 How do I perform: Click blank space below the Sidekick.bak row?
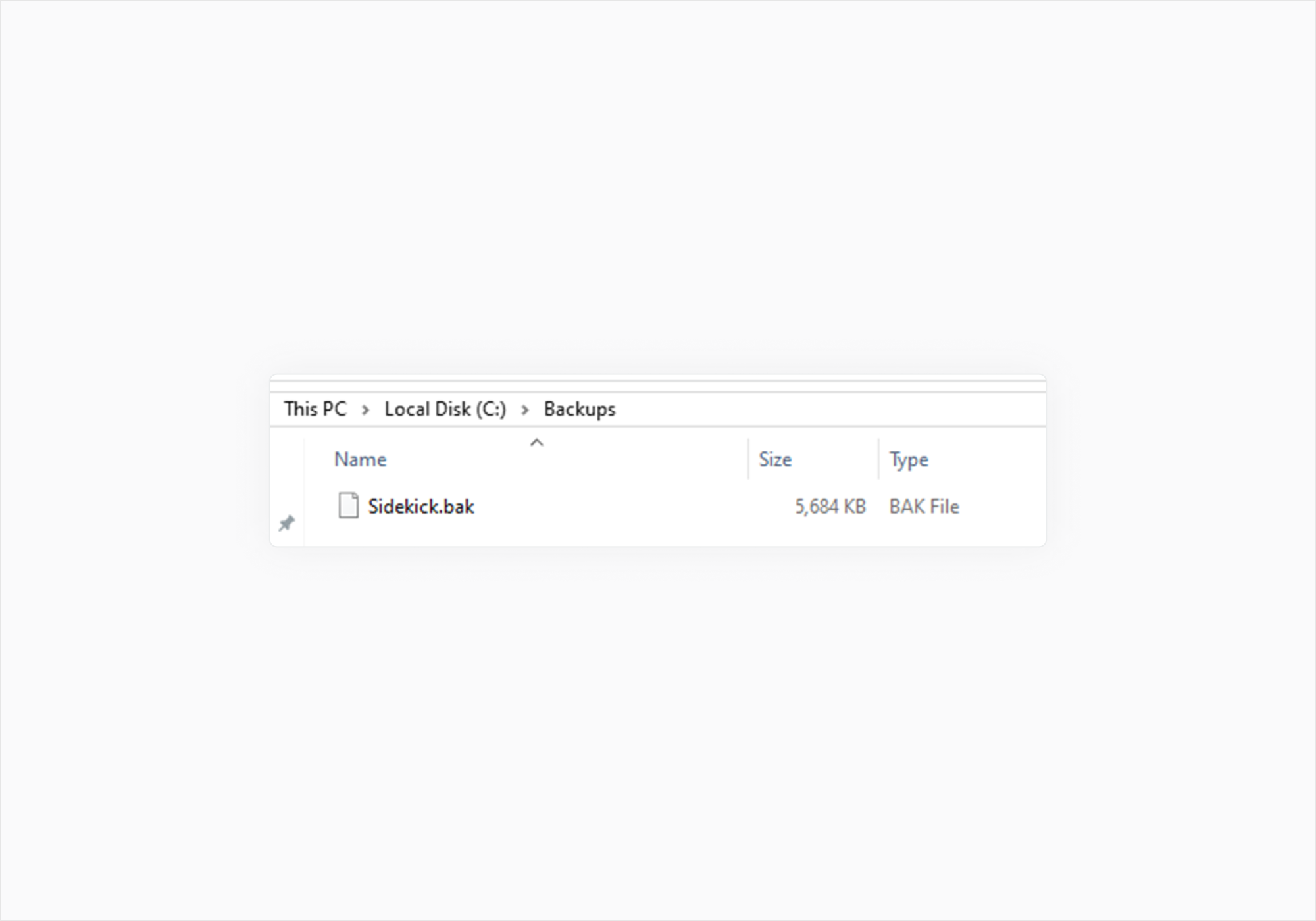(592, 534)
